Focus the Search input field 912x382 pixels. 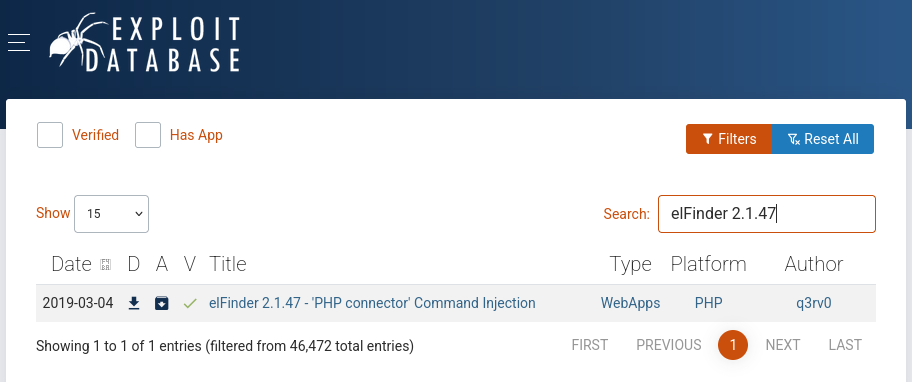coord(767,214)
